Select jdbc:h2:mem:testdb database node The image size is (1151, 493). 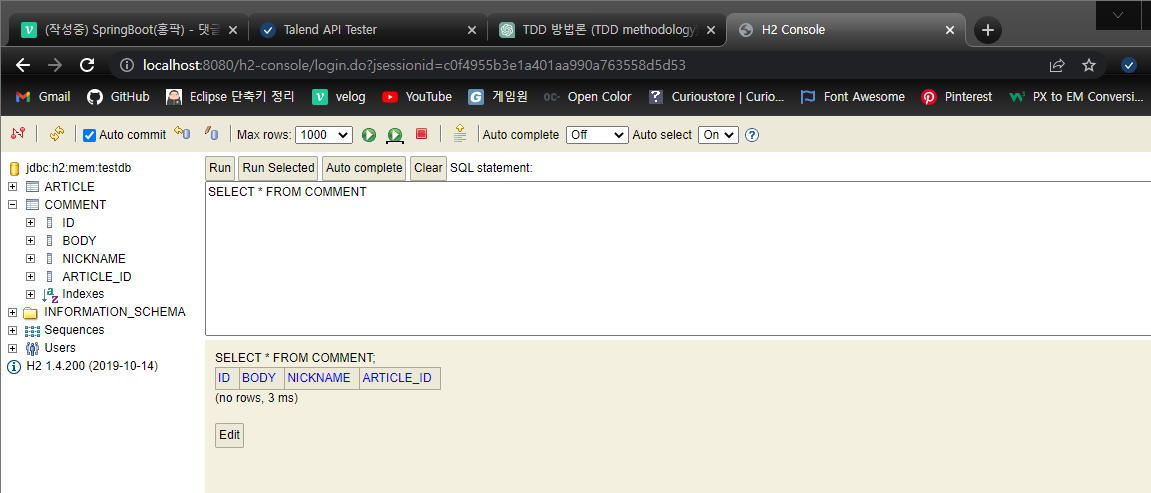click(79, 168)
